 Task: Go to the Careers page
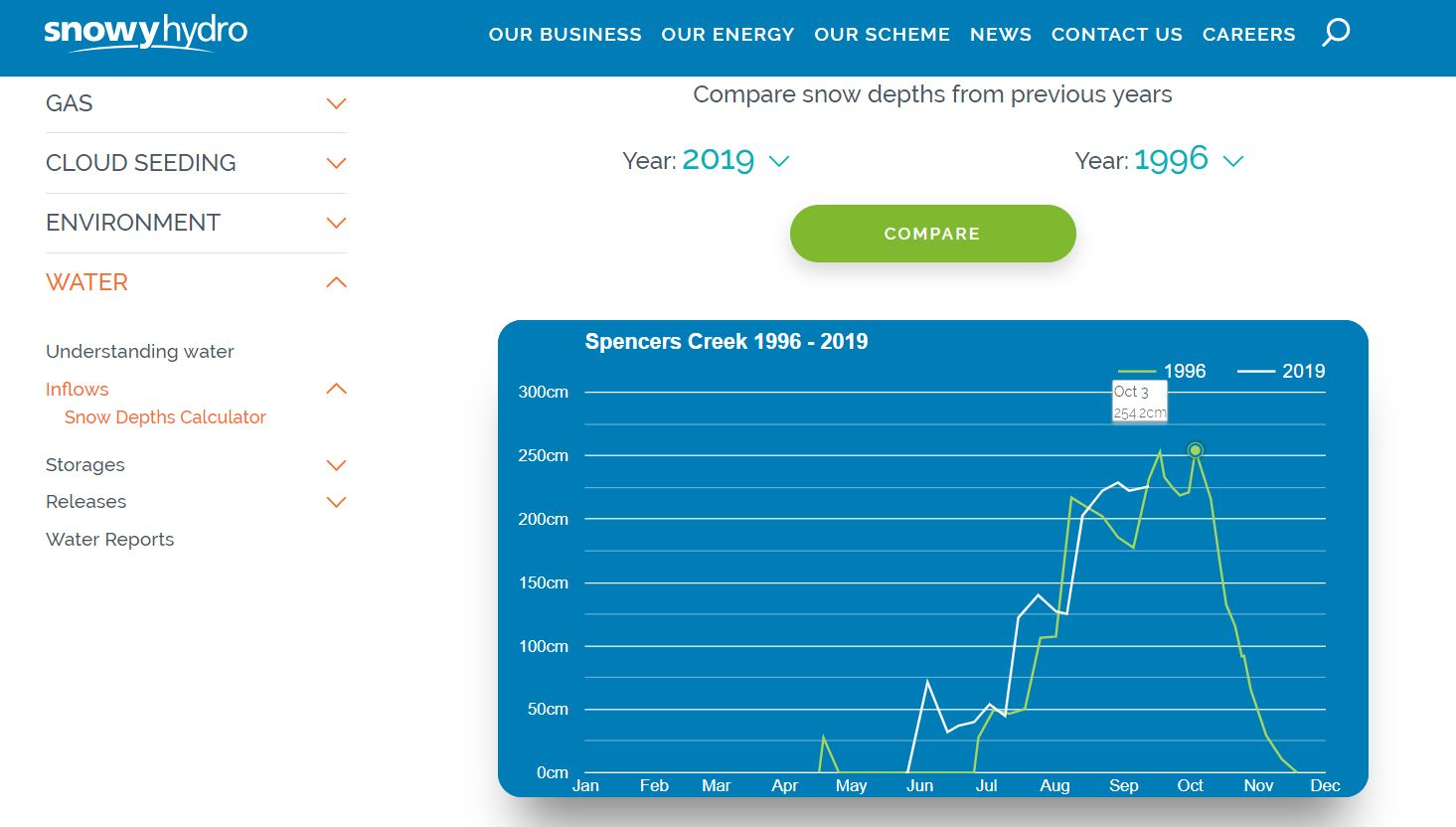(x=1248, y=35)
